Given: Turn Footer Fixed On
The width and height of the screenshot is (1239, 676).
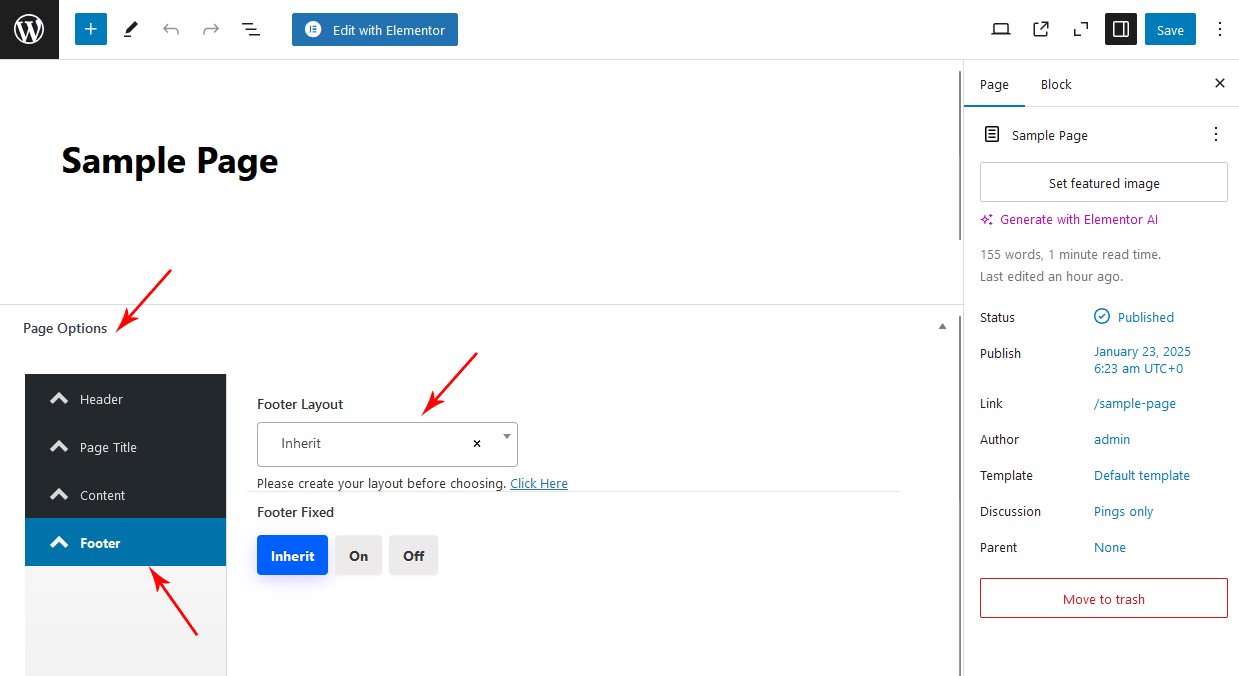Looking at the screenshot, I should [358, 556].
